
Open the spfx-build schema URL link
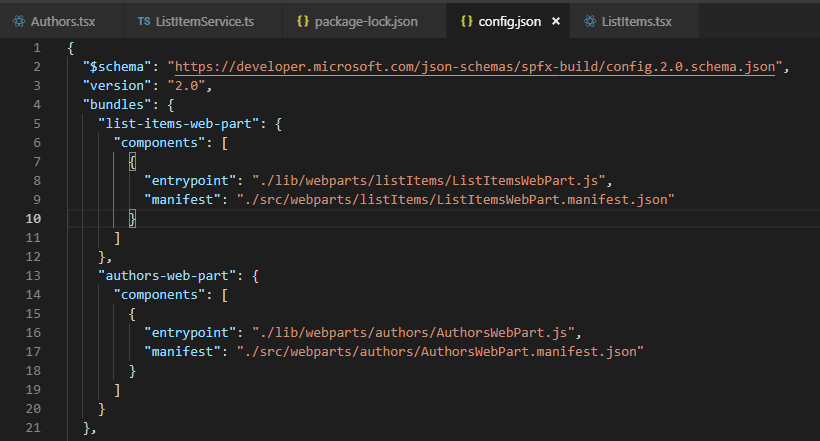475,67
